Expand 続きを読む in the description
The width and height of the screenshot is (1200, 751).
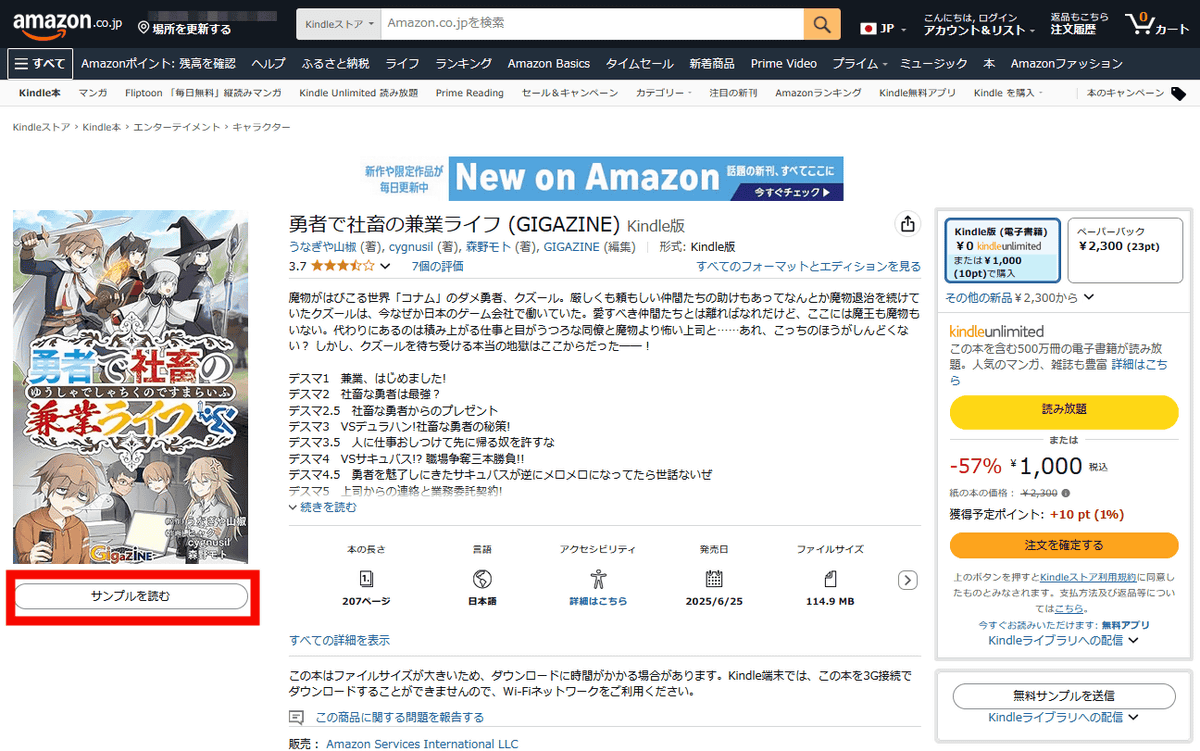pos(322,507)
